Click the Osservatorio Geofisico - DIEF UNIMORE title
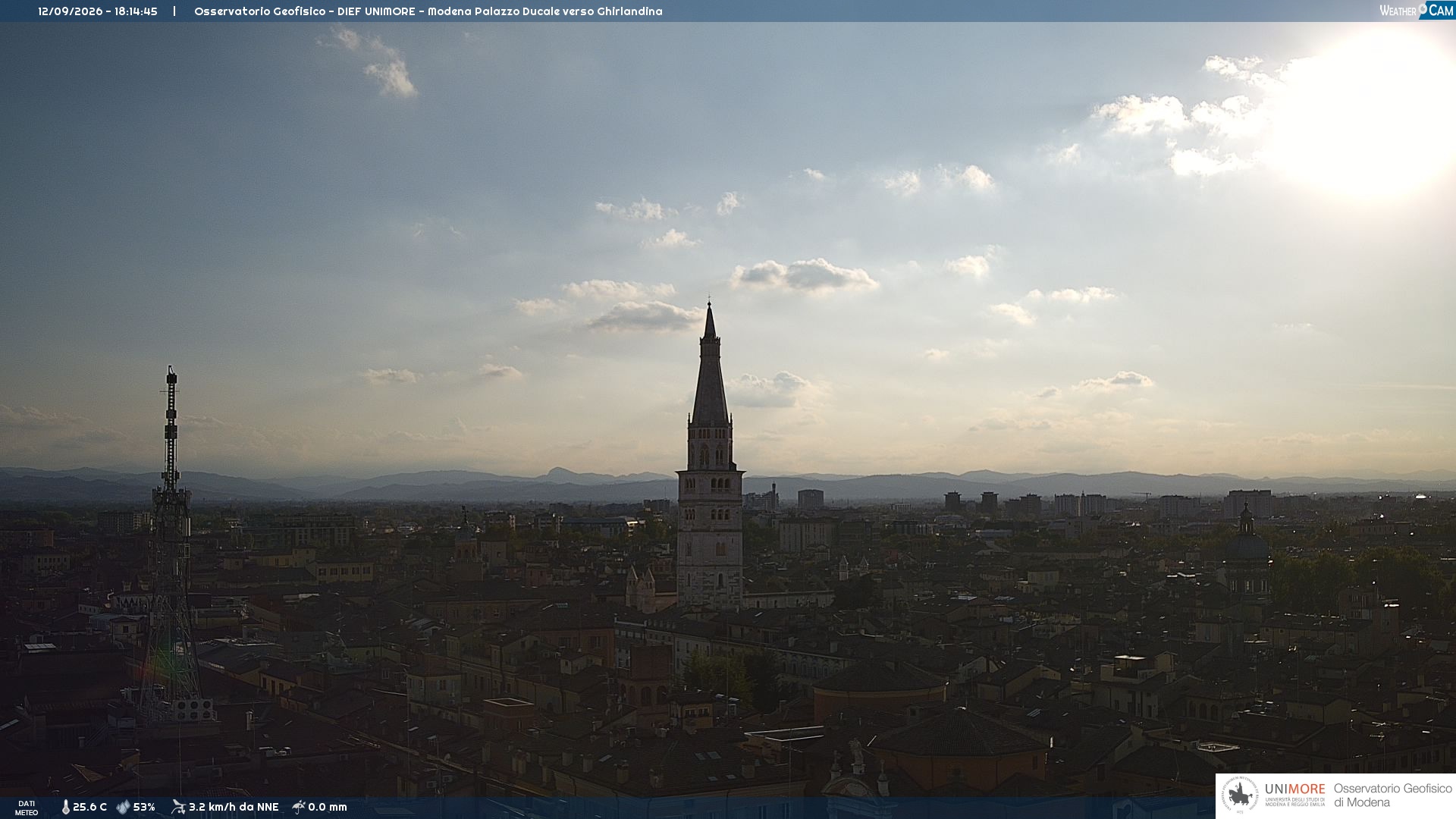 pos(305,11)
